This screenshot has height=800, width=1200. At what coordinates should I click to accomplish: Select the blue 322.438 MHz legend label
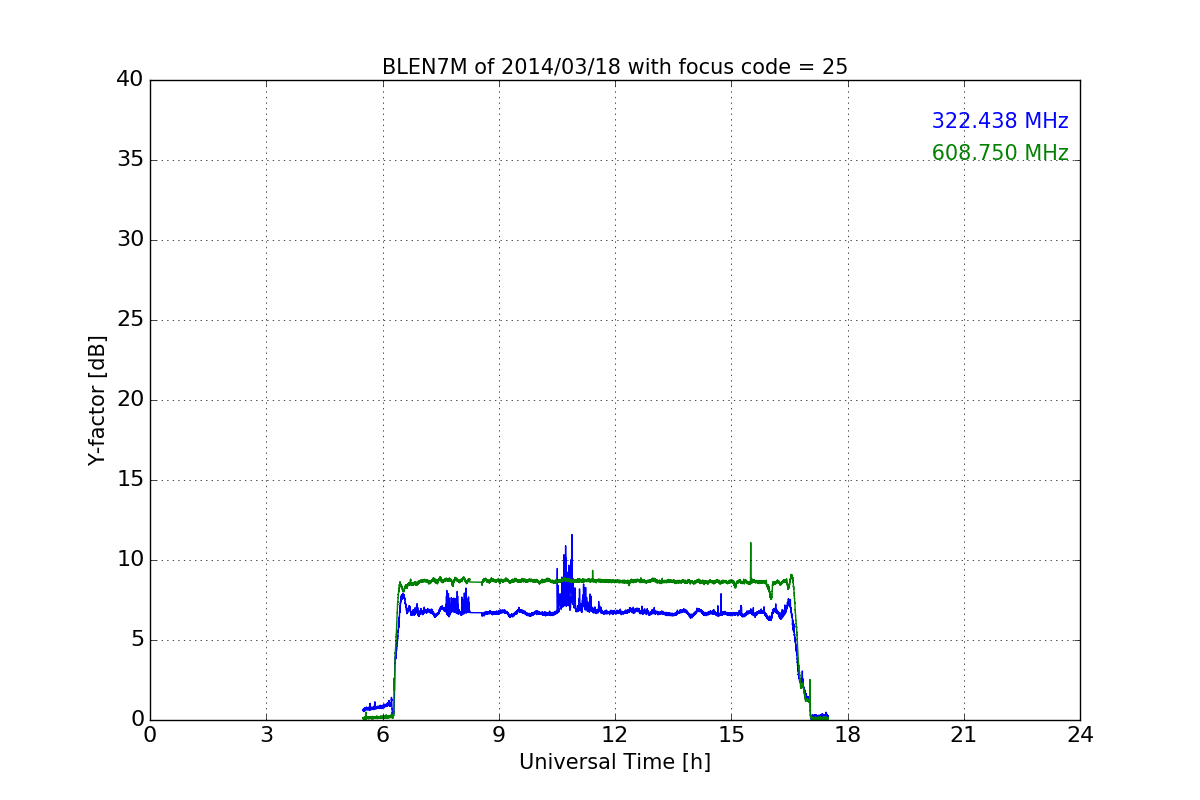(x=1000, y=121)
